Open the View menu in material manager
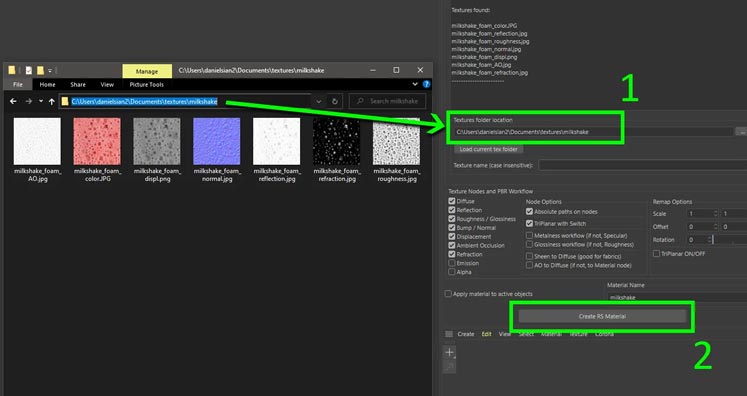Screen dimensions: 747x396 505,334
